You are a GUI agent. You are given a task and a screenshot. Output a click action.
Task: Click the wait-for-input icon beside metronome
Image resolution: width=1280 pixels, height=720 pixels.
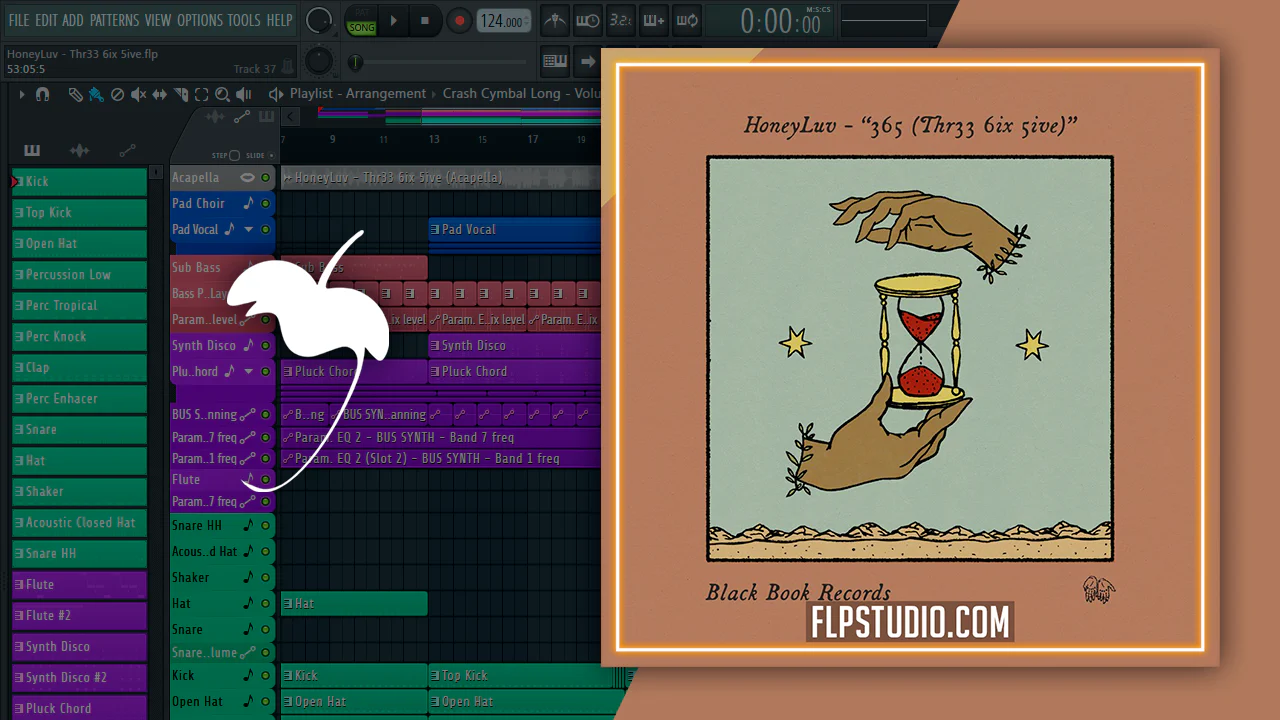588,20
